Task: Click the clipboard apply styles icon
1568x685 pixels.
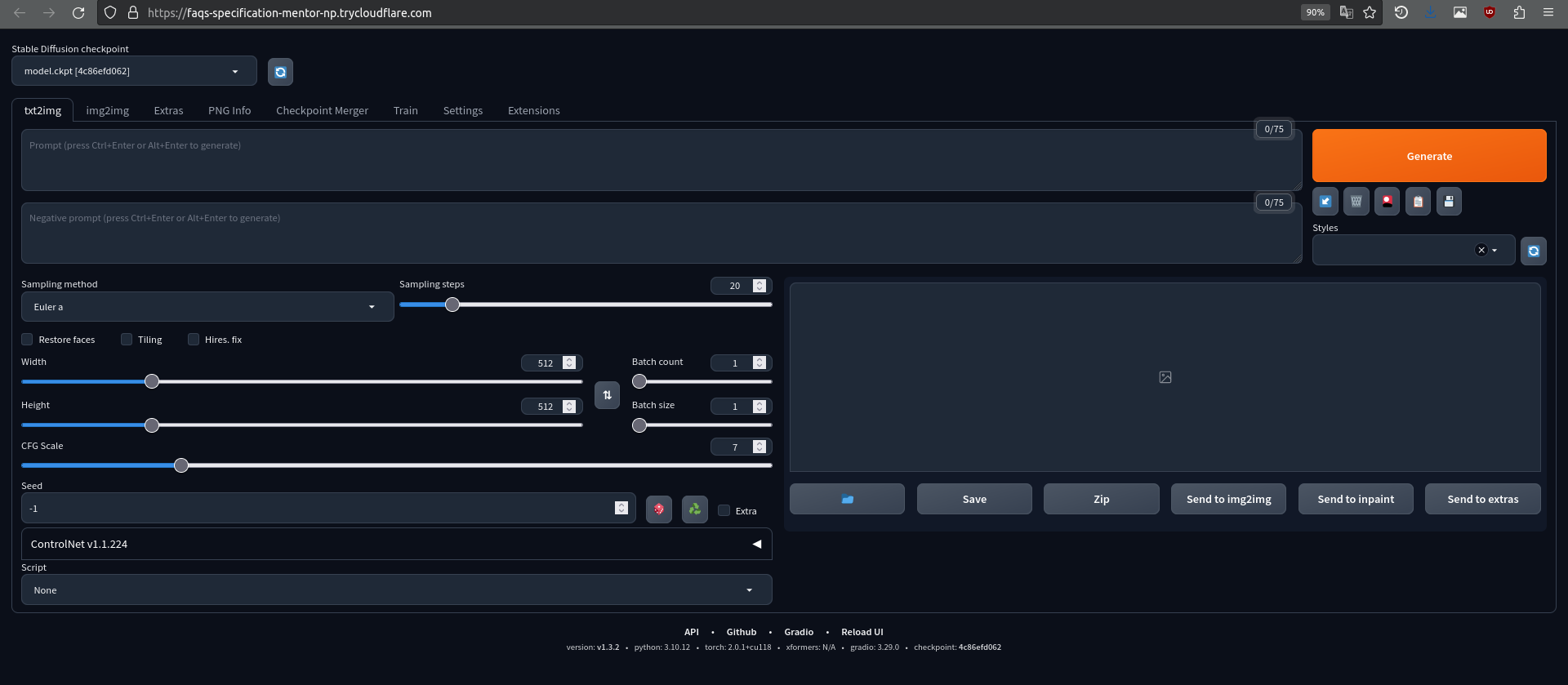Action: (x=1418, y=202)
